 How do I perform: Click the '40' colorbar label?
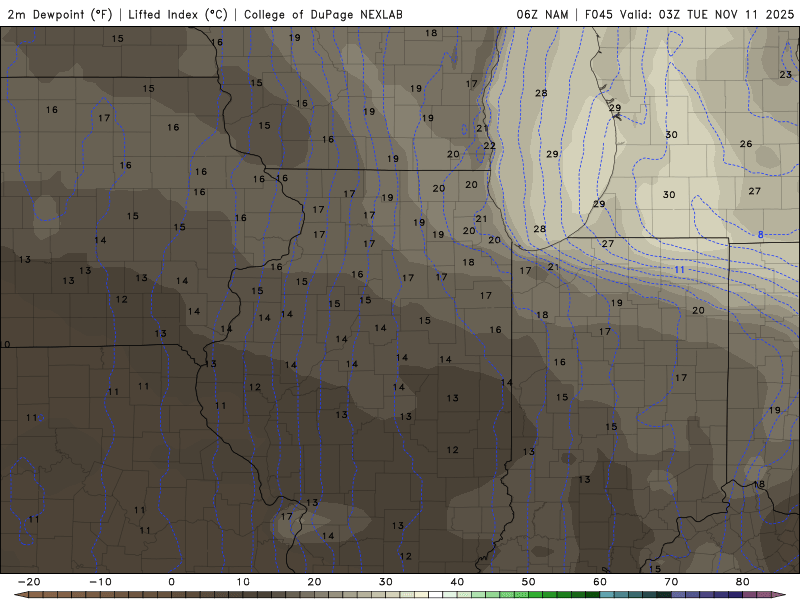[457, 582]
